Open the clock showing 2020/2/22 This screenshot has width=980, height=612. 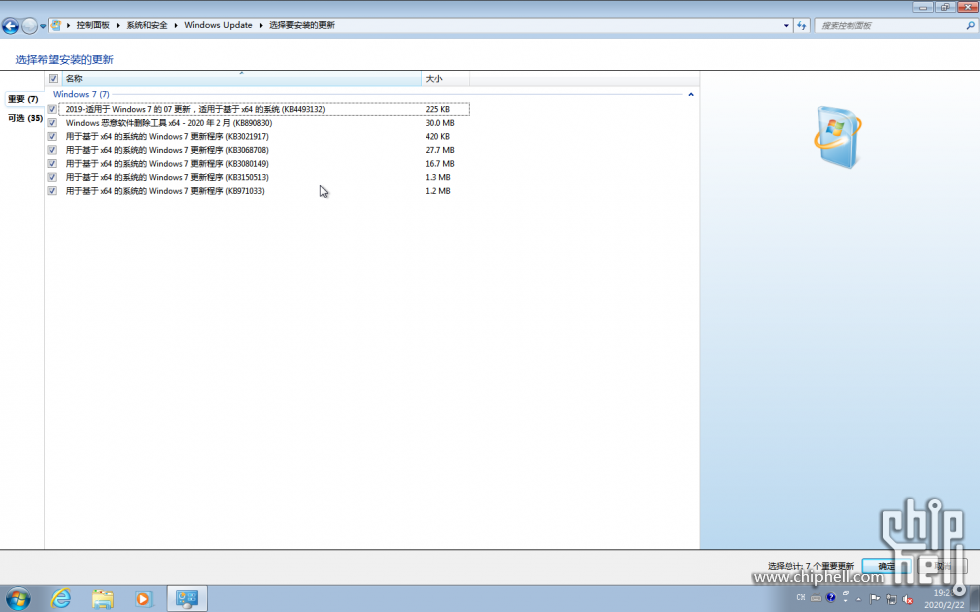(x=944, y=599)
